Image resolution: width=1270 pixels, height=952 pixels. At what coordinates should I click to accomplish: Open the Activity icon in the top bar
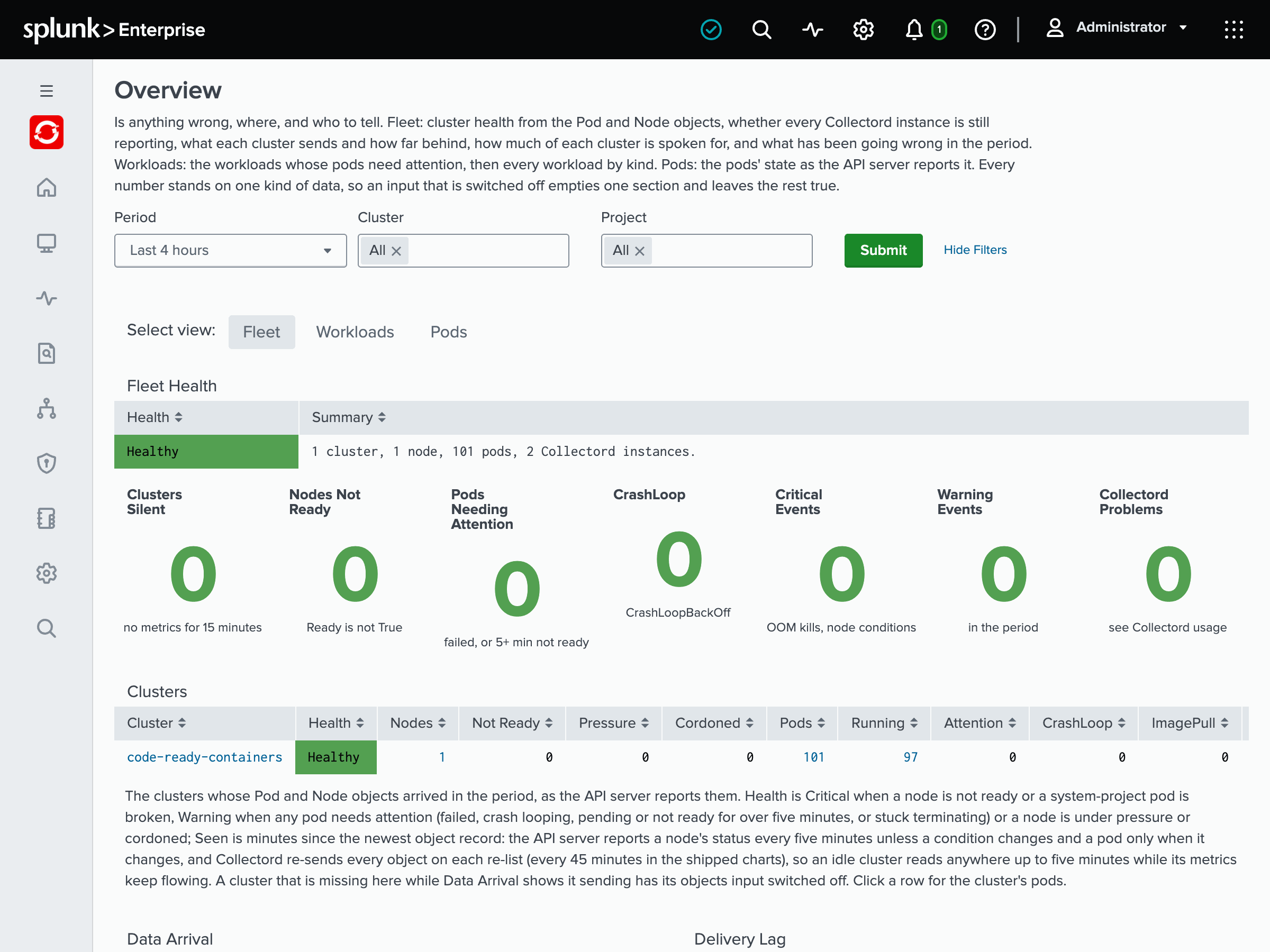(812, 29)
